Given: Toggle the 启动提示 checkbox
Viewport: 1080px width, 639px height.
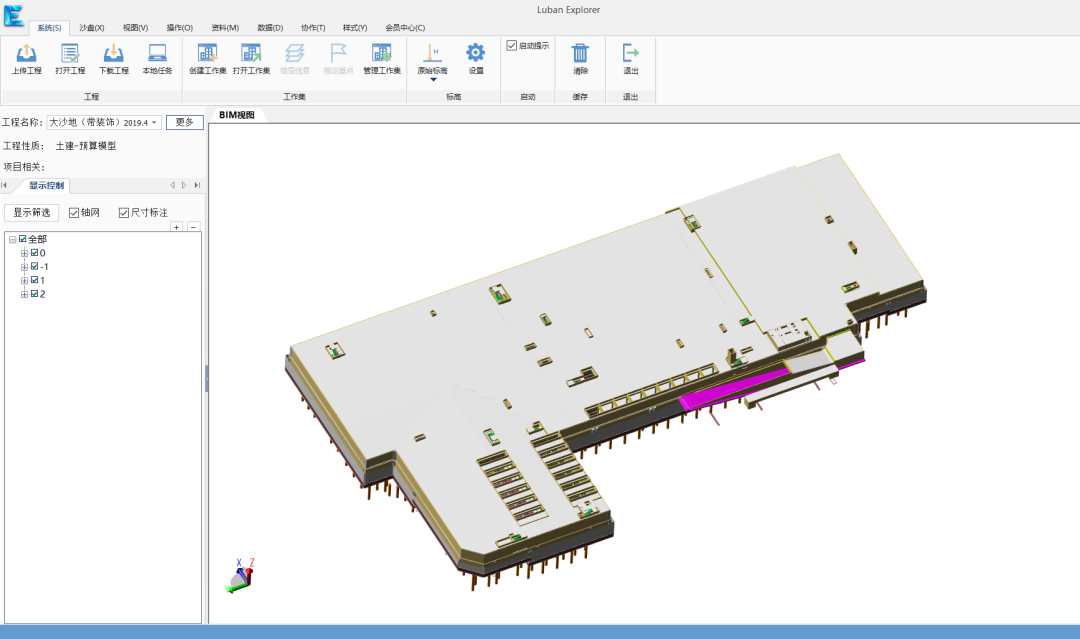Looking at the screenshot, I should tap(512, 45).
